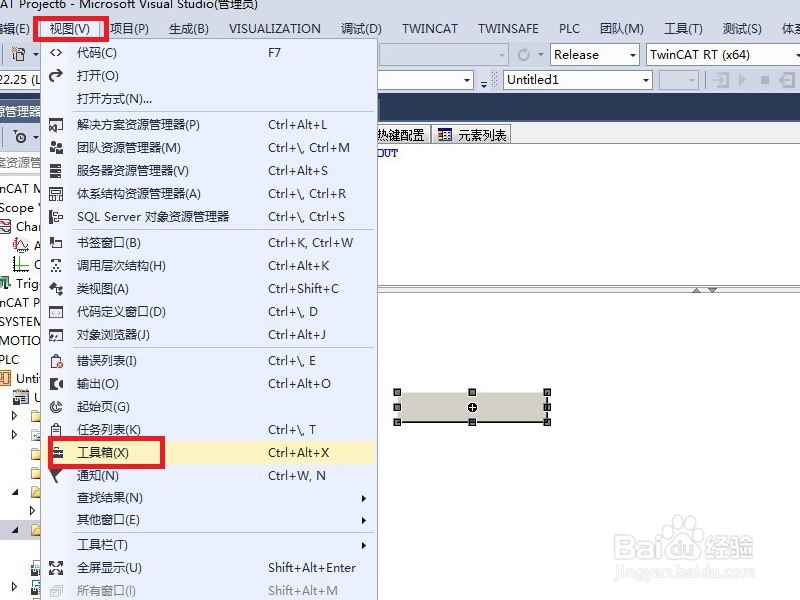Click the class view icon beside 类视图
800x600 pixels.
pos(56,289)
